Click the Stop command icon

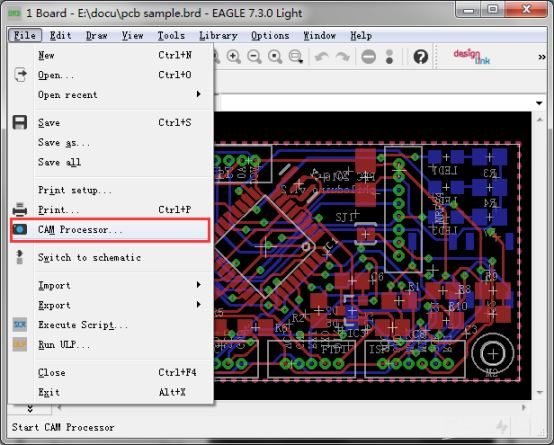(369, 57)
